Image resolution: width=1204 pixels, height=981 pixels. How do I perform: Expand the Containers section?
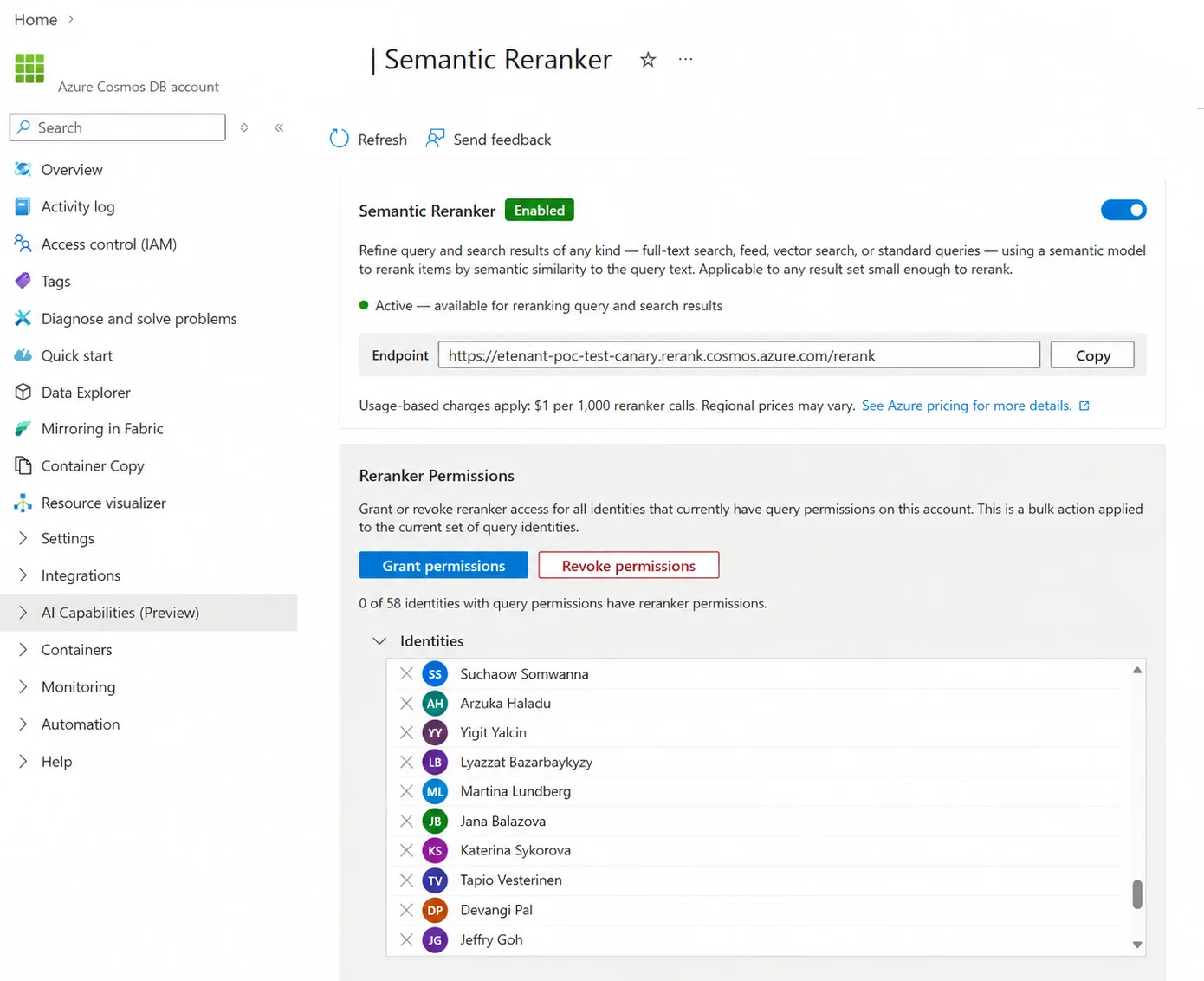pos(23,650)
